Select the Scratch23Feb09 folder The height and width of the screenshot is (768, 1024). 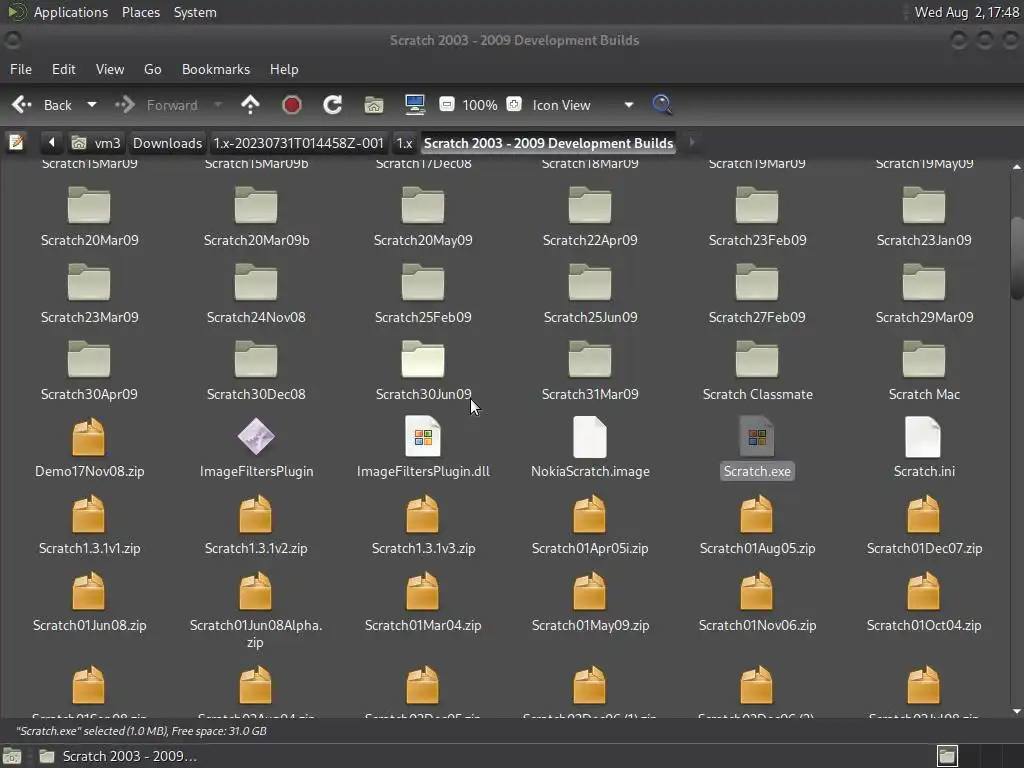click(x=757, y=216)
